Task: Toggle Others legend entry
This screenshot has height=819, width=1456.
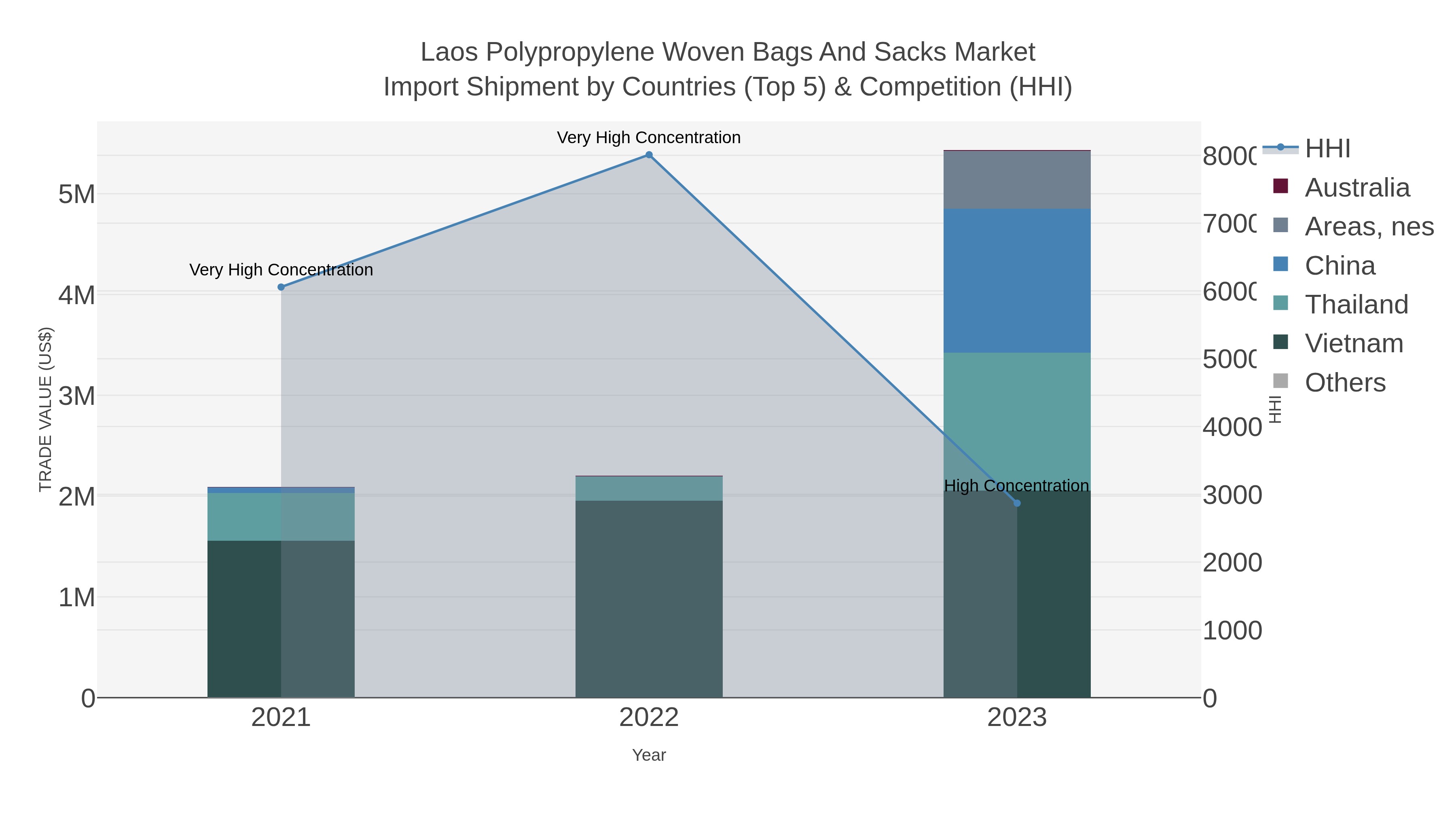Action: (1329, 382)
